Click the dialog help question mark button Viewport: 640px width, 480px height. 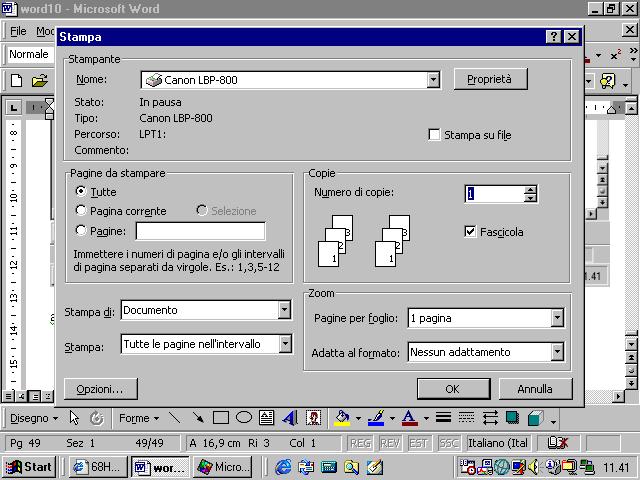click(553, 37)
